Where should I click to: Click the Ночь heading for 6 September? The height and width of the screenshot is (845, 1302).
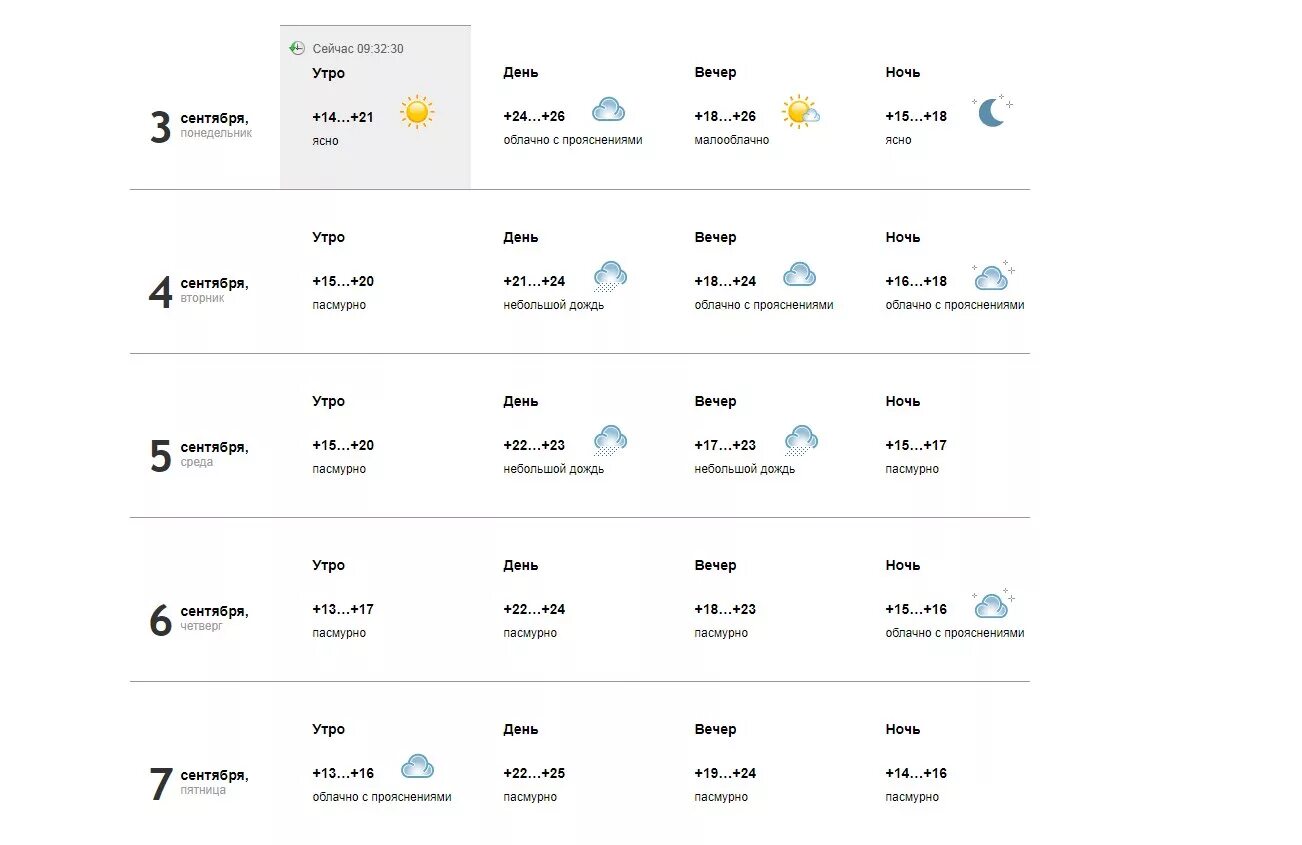coord(902,565)
